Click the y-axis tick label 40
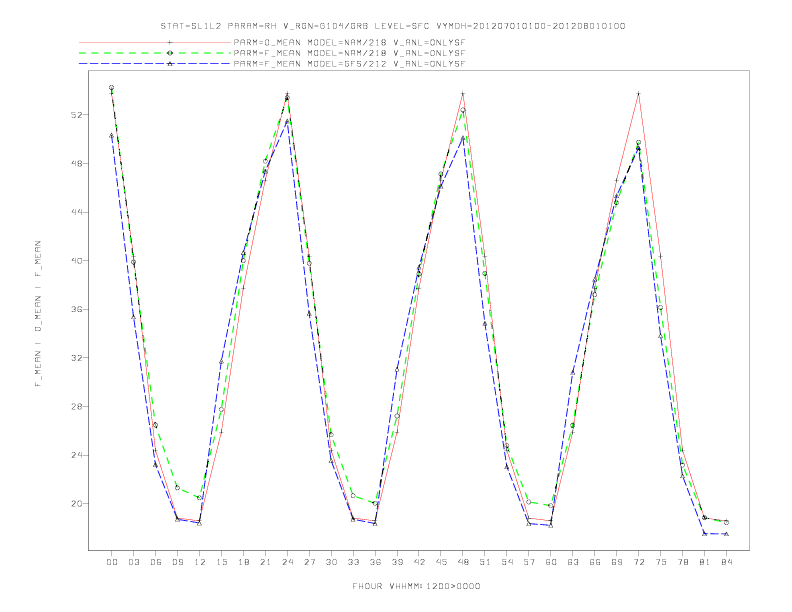This screenshot has width=792, height=612. 76,261
